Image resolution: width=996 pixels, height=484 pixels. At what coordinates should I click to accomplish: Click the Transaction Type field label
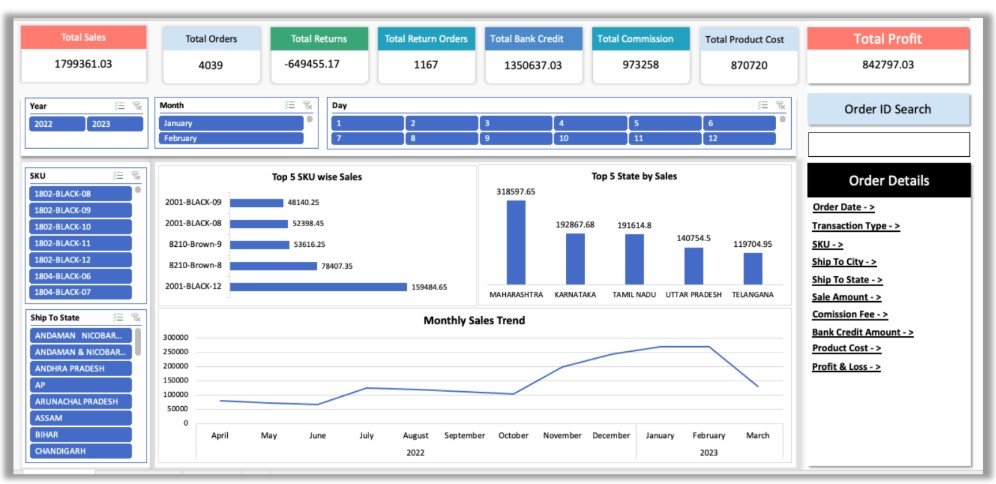pos(856,225)
